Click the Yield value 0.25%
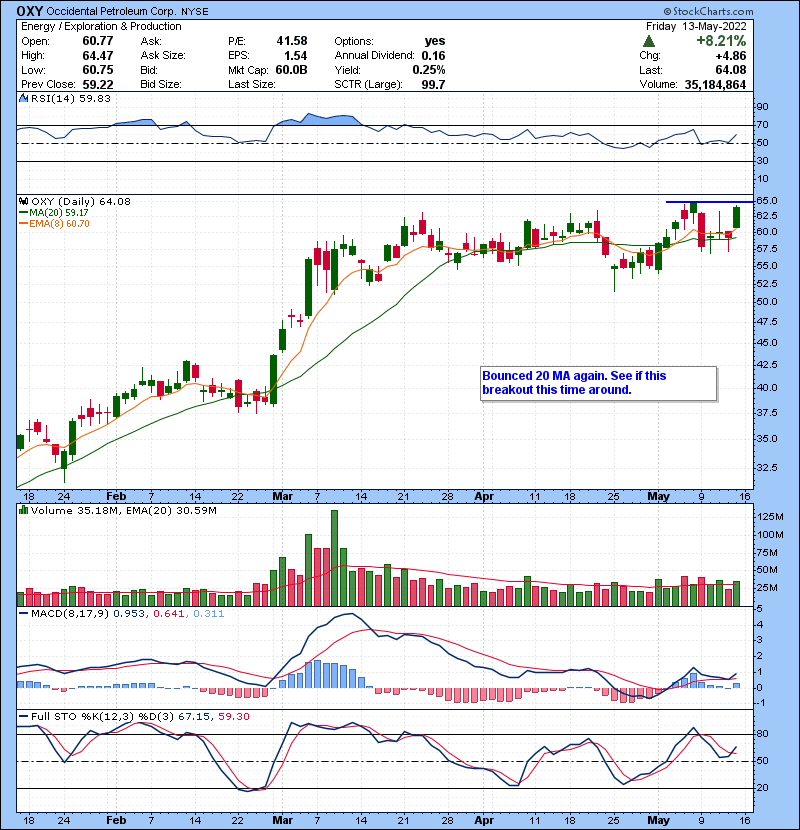The height and width of the screenshot is (830, 800). pyautogui.click(x=429, y=70)
